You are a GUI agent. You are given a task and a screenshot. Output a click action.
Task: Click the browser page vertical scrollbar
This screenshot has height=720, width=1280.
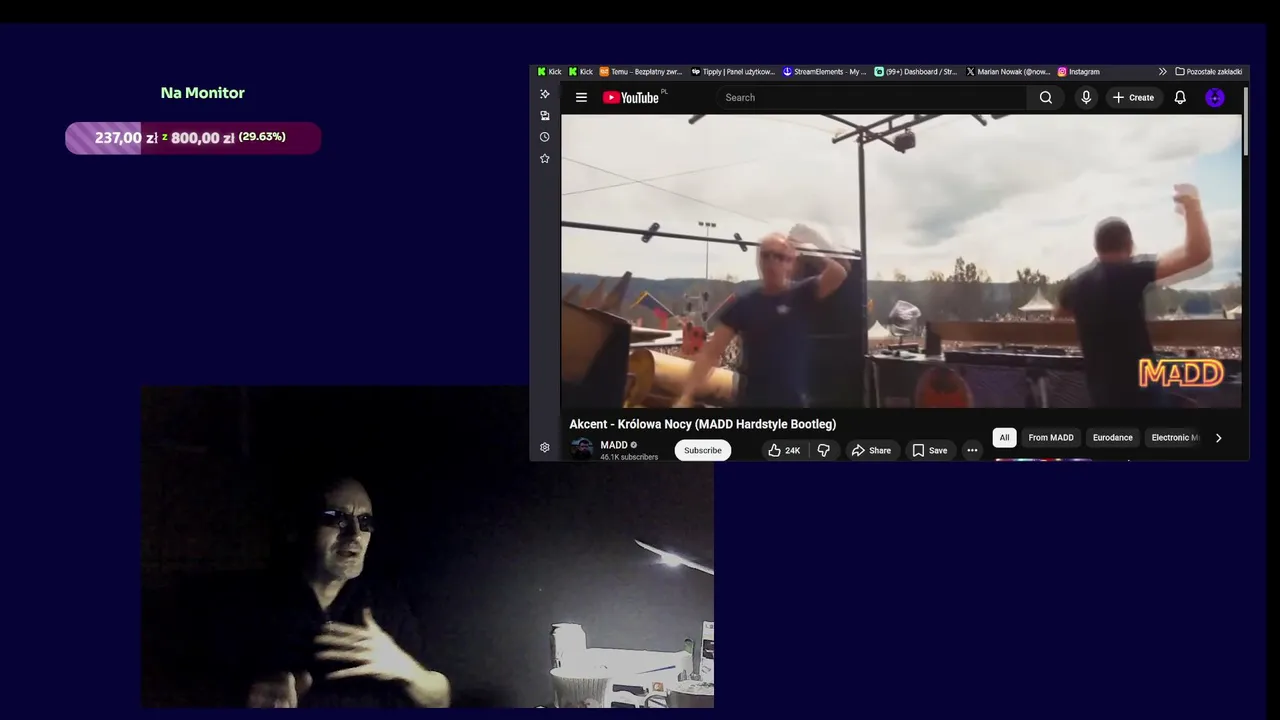coord(1246,120)
